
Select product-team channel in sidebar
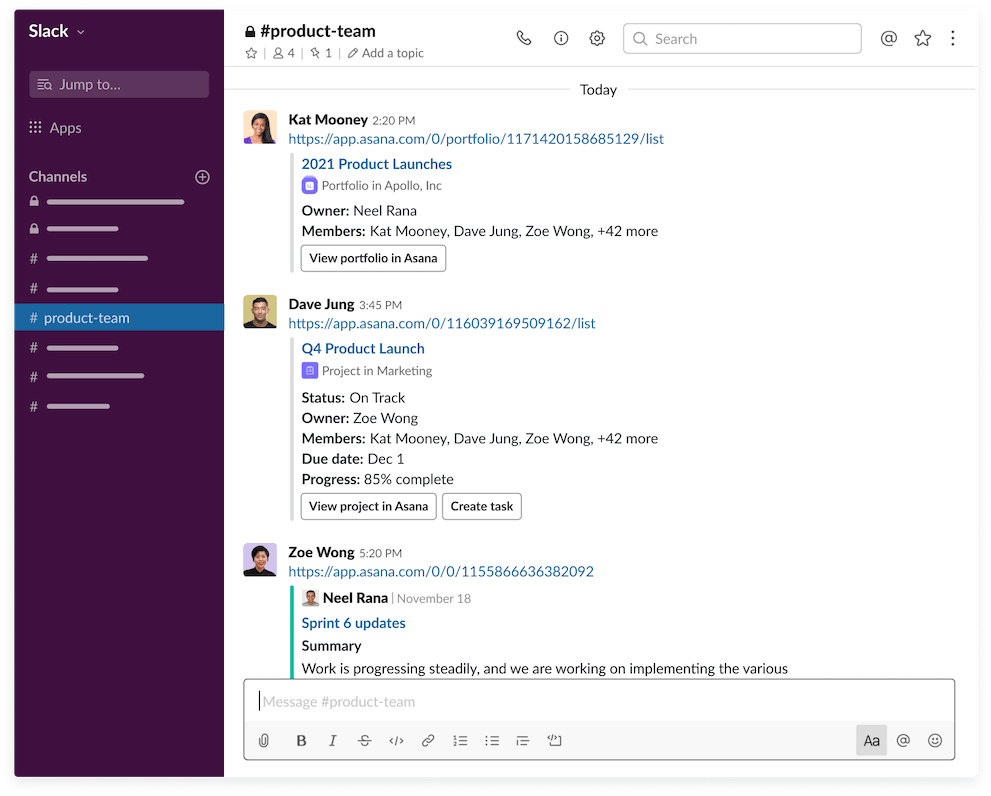pyautogui.click(x=86, y=318)
